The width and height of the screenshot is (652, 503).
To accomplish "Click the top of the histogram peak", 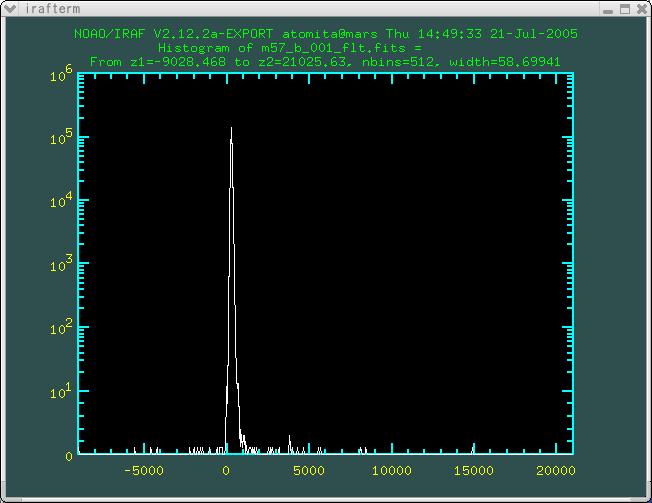I will click(231, 129).
